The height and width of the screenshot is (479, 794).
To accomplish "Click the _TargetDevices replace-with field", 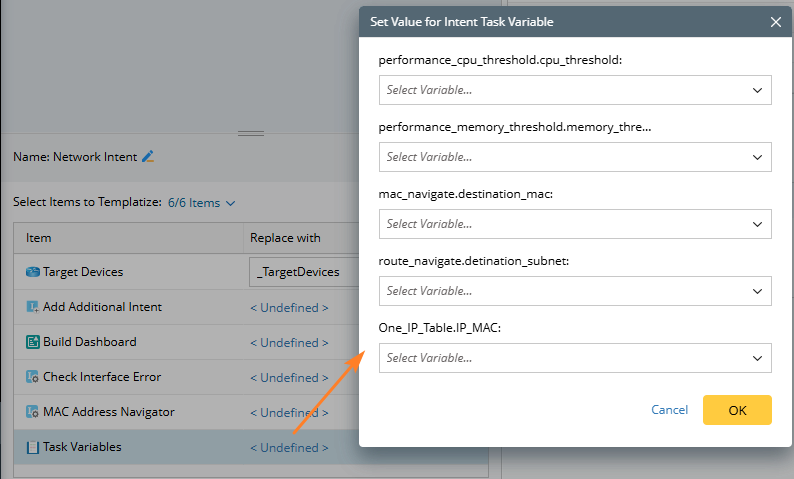I will tap(300, 272).
